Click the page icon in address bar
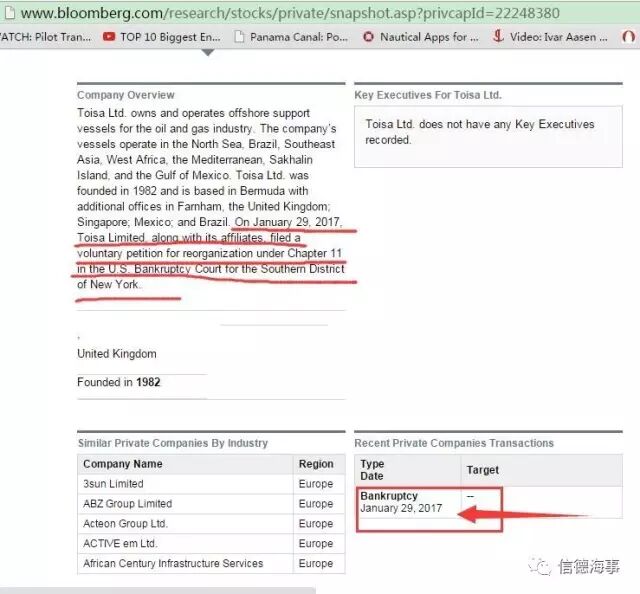Viewport: 640px width, 594px height. coord(9,13)
